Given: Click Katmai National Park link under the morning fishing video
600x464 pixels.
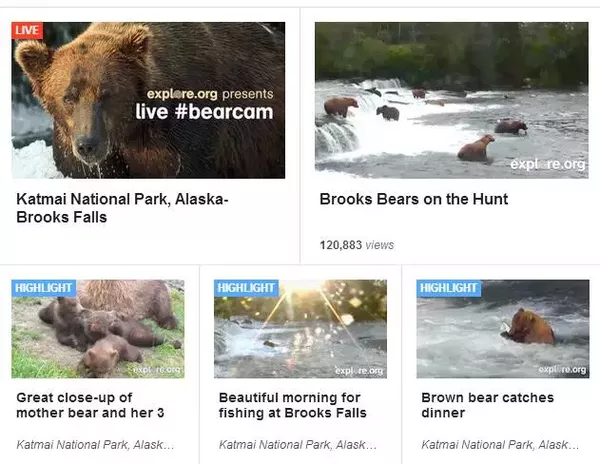Looking at the screenshot, I should coord(298,445).
